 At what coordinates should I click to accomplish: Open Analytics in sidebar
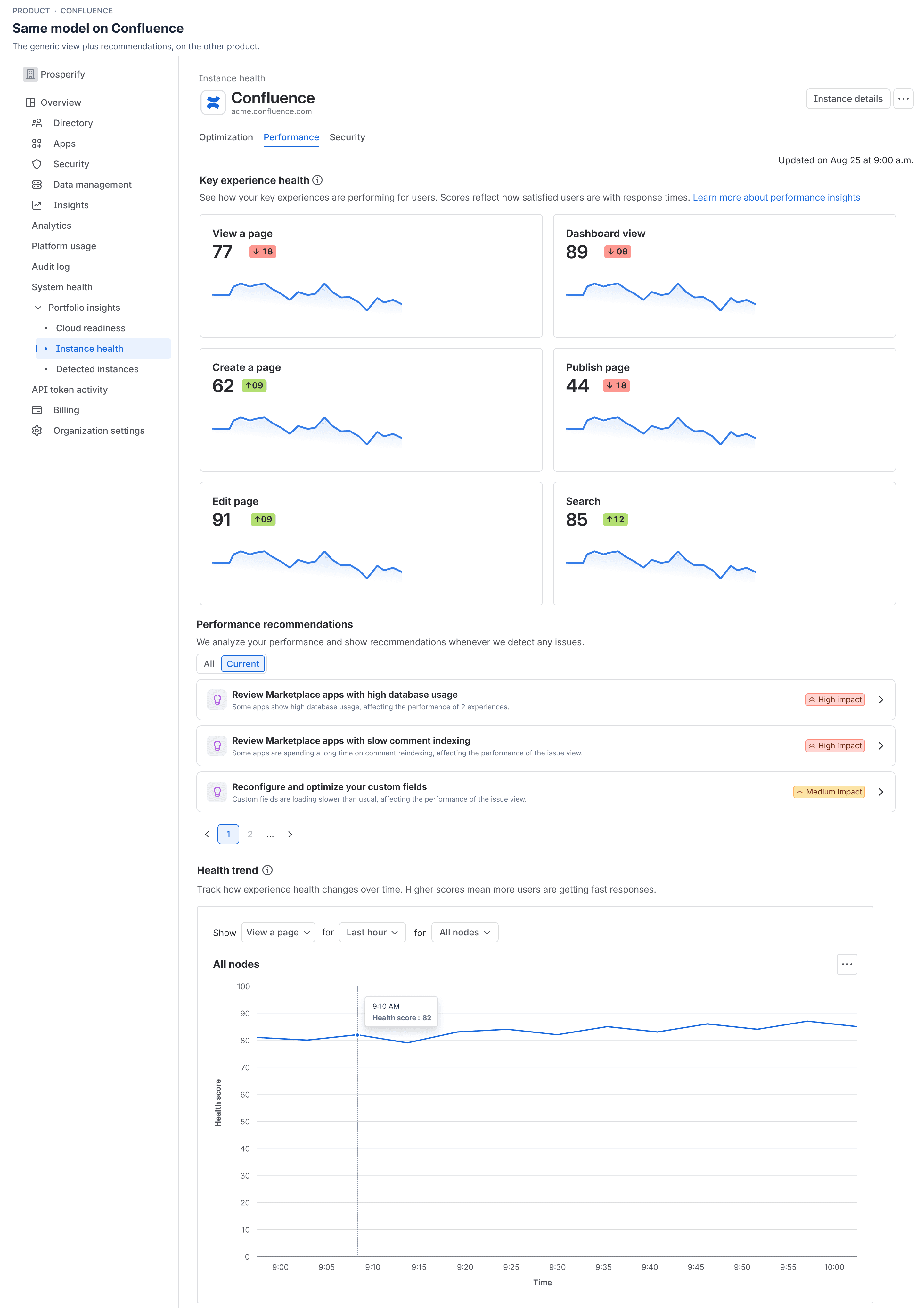[51, 226]
